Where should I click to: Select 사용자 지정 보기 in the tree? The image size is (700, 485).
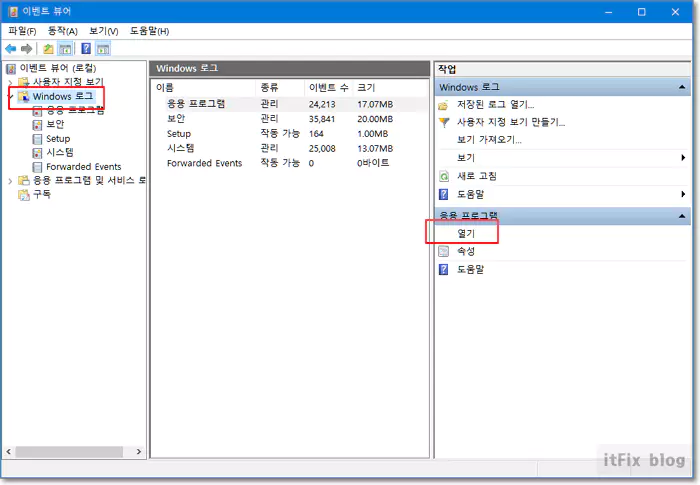tap(68, 82)
